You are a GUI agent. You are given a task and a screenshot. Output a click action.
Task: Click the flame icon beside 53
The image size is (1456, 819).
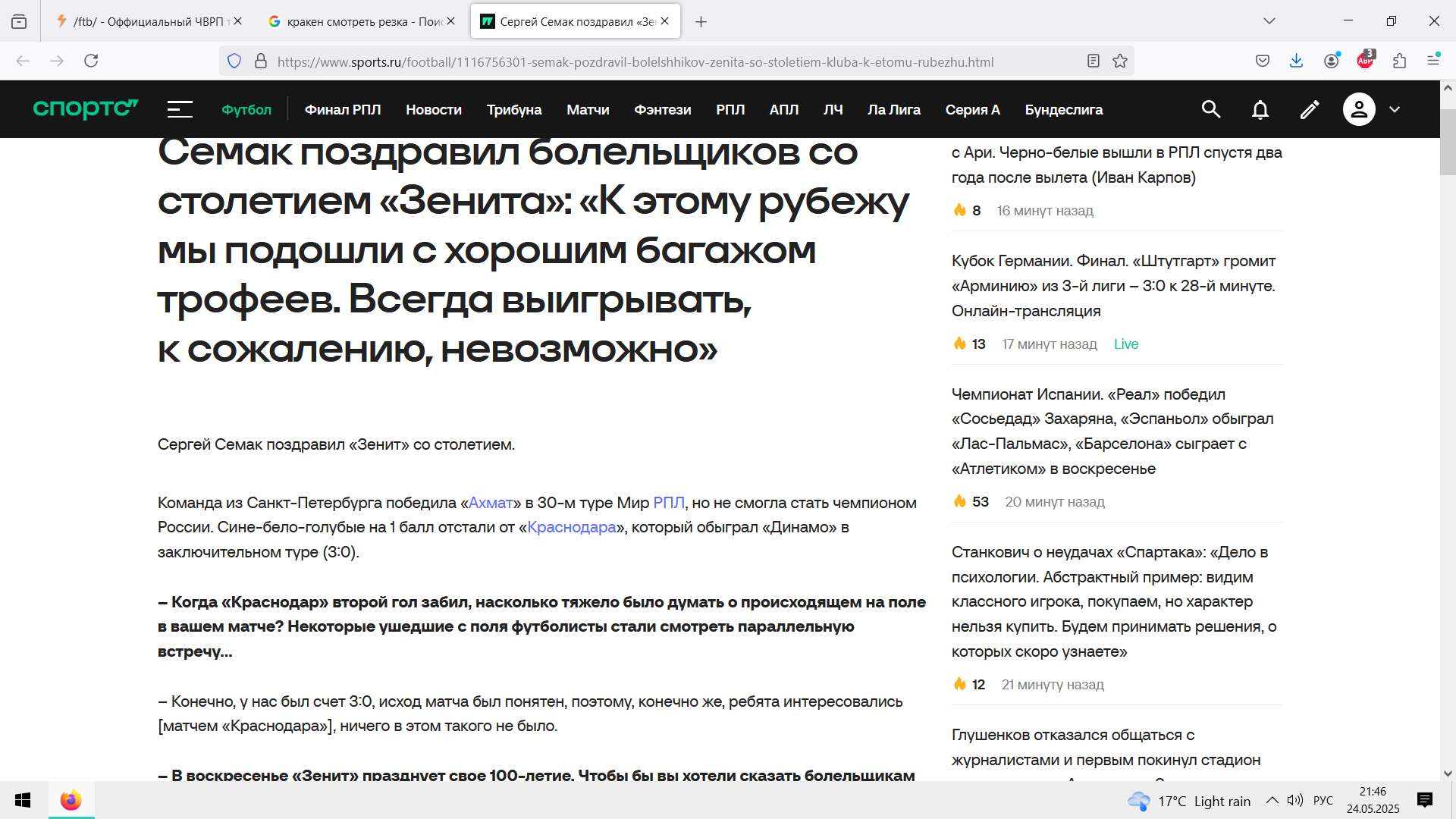click(x=960, y=501)
